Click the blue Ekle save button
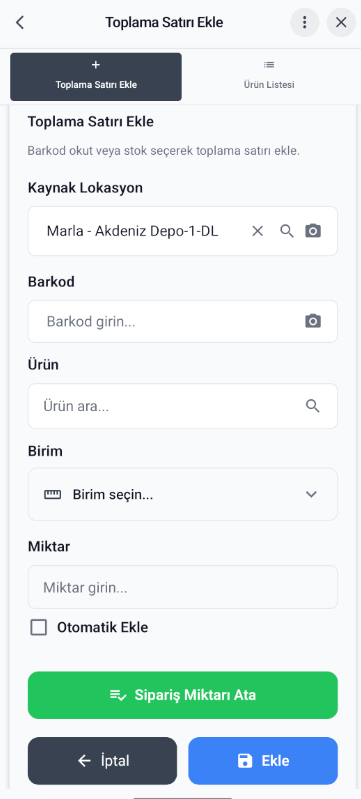Viewport: 361px width, 799px height. coord(263,761)
